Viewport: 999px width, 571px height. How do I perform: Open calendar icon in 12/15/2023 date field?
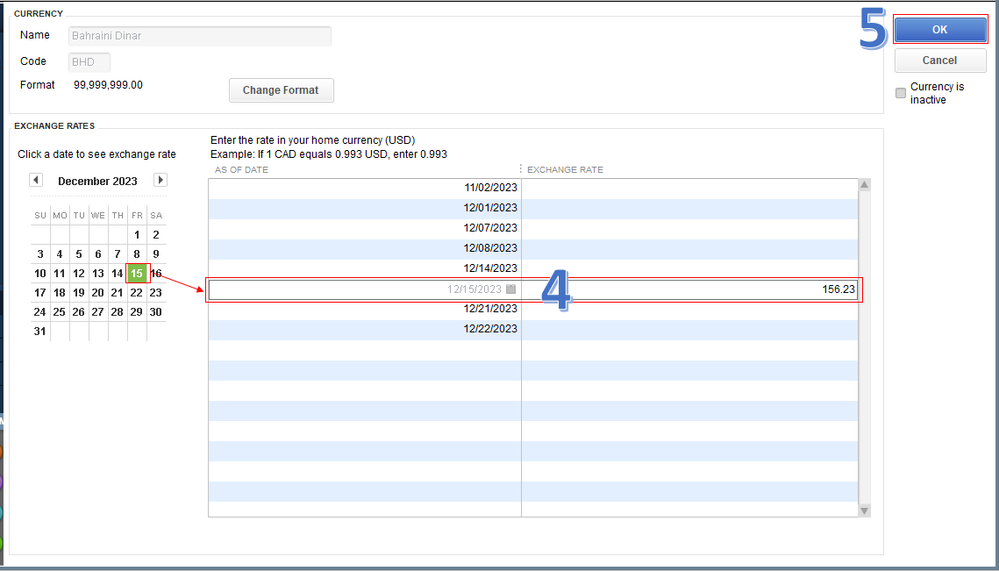point(511,289)
